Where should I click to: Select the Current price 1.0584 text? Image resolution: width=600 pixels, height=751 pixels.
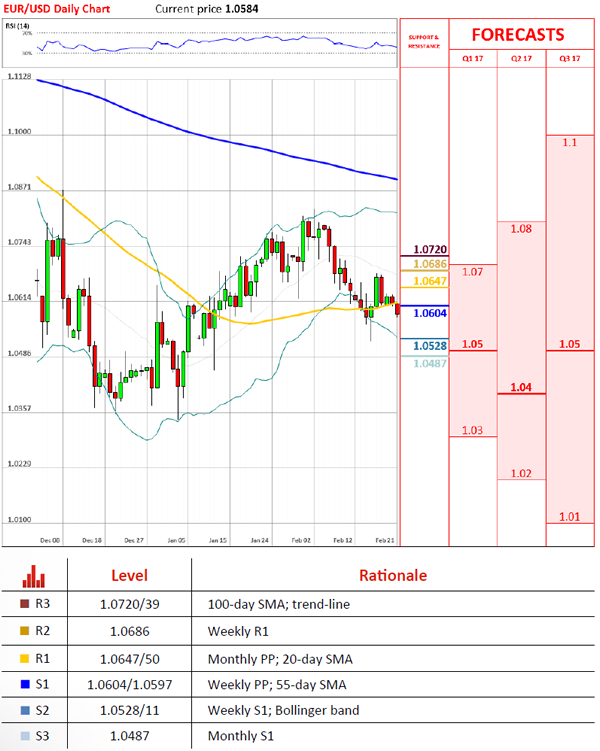[207, 9]
